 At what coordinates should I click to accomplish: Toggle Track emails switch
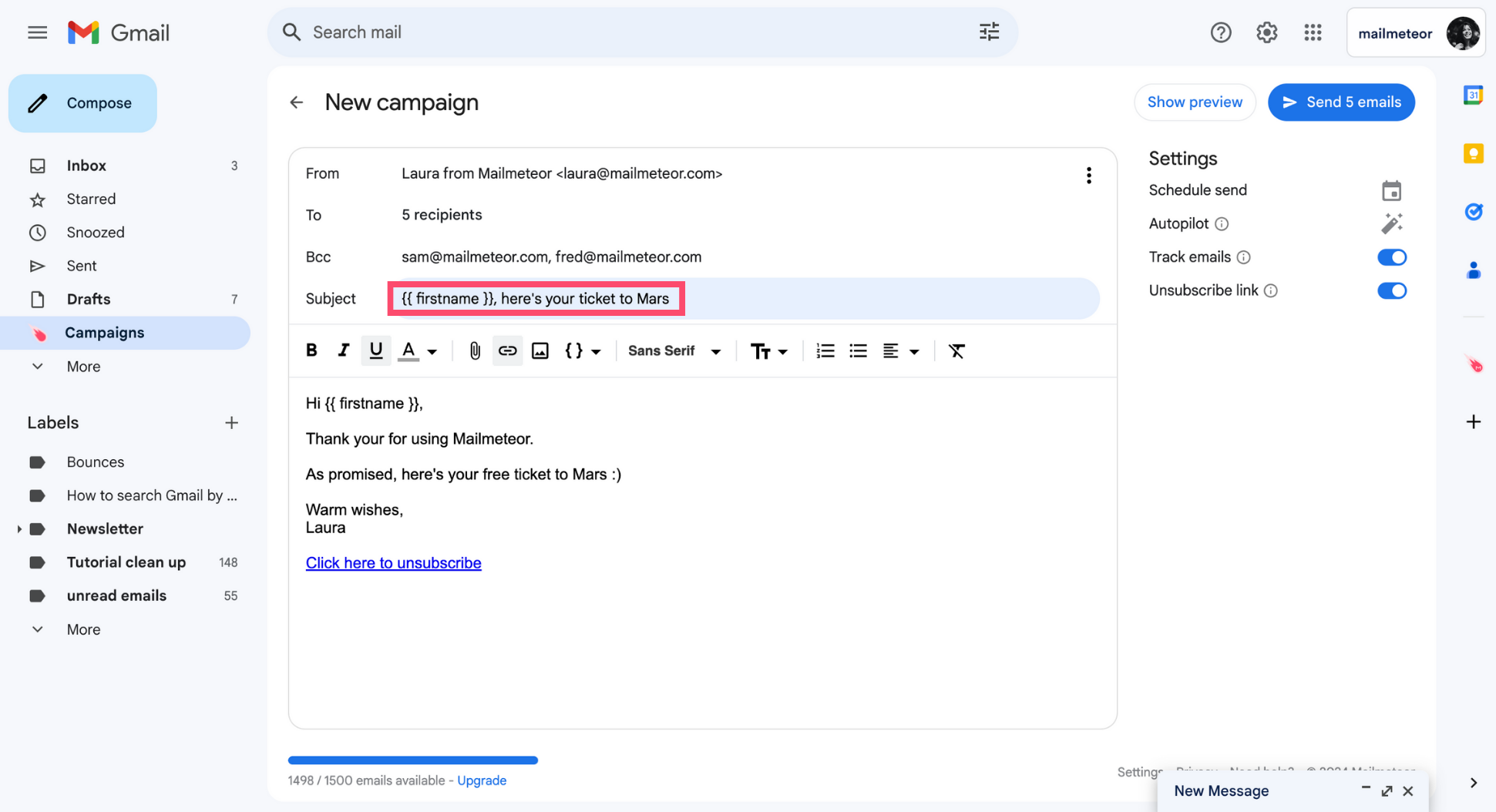tap(1391, 257)
